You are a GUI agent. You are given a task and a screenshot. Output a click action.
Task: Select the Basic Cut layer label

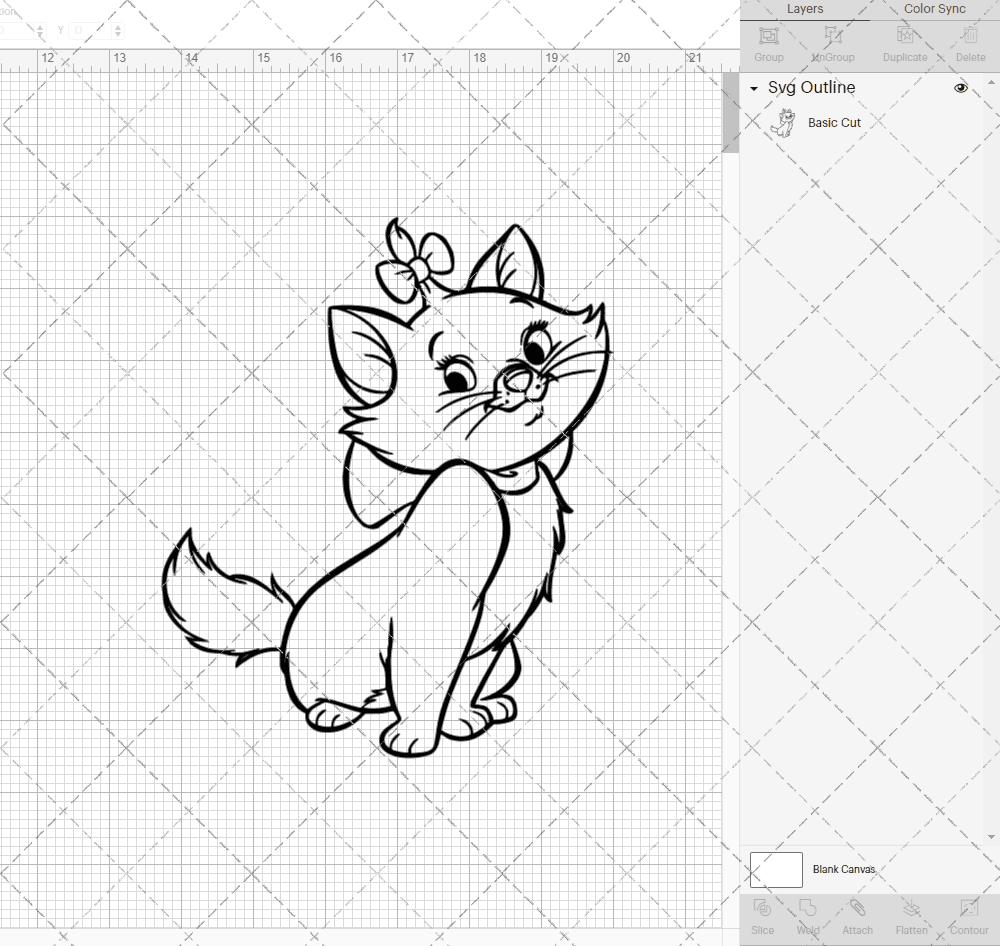pyautogui.click(x=834, y=122)
